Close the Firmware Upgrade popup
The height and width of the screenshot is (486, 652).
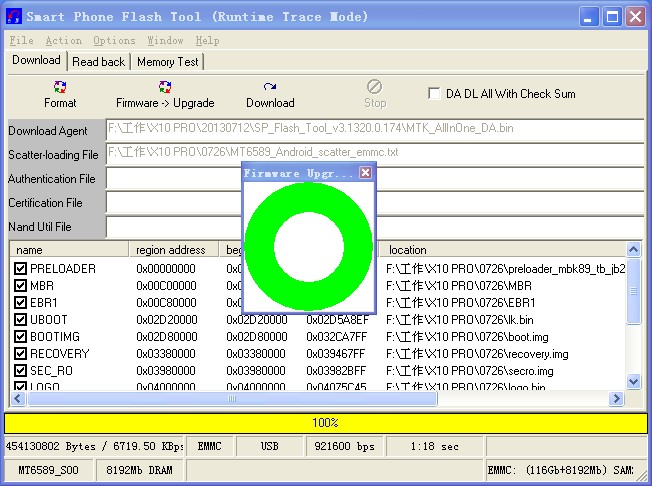[365, 173]
